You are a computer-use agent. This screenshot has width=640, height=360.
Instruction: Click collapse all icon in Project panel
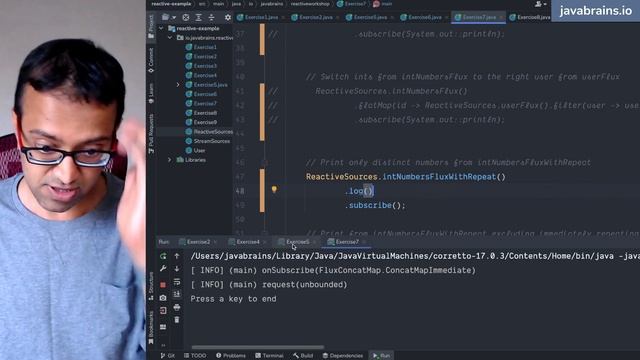pyautogui.click(x=211, y=17)
